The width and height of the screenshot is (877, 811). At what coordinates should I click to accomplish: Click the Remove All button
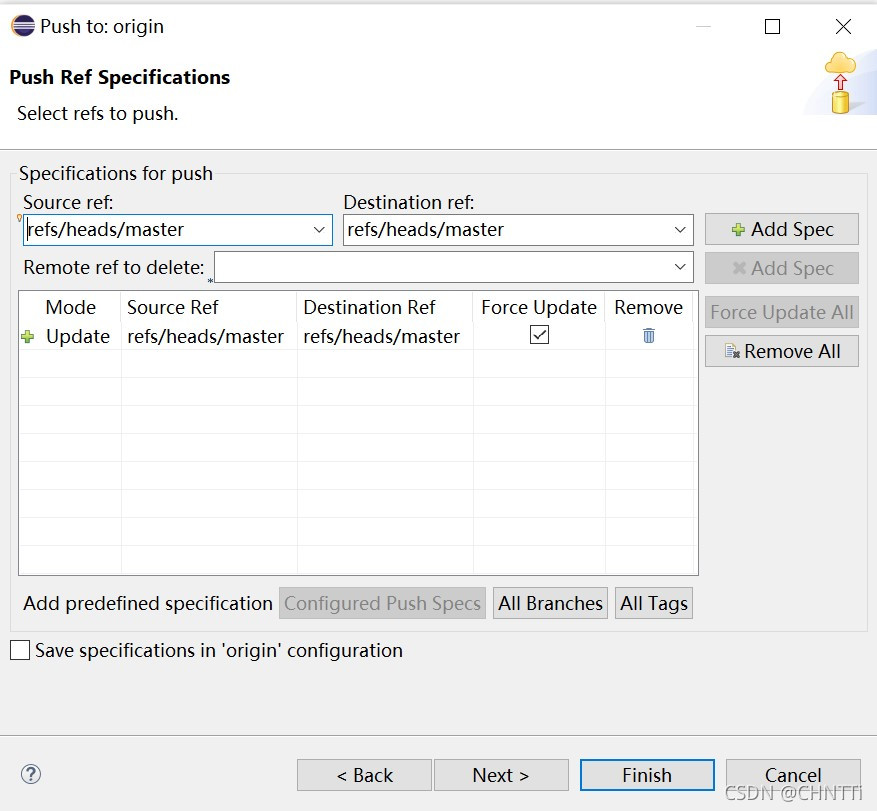click(781, 351)
